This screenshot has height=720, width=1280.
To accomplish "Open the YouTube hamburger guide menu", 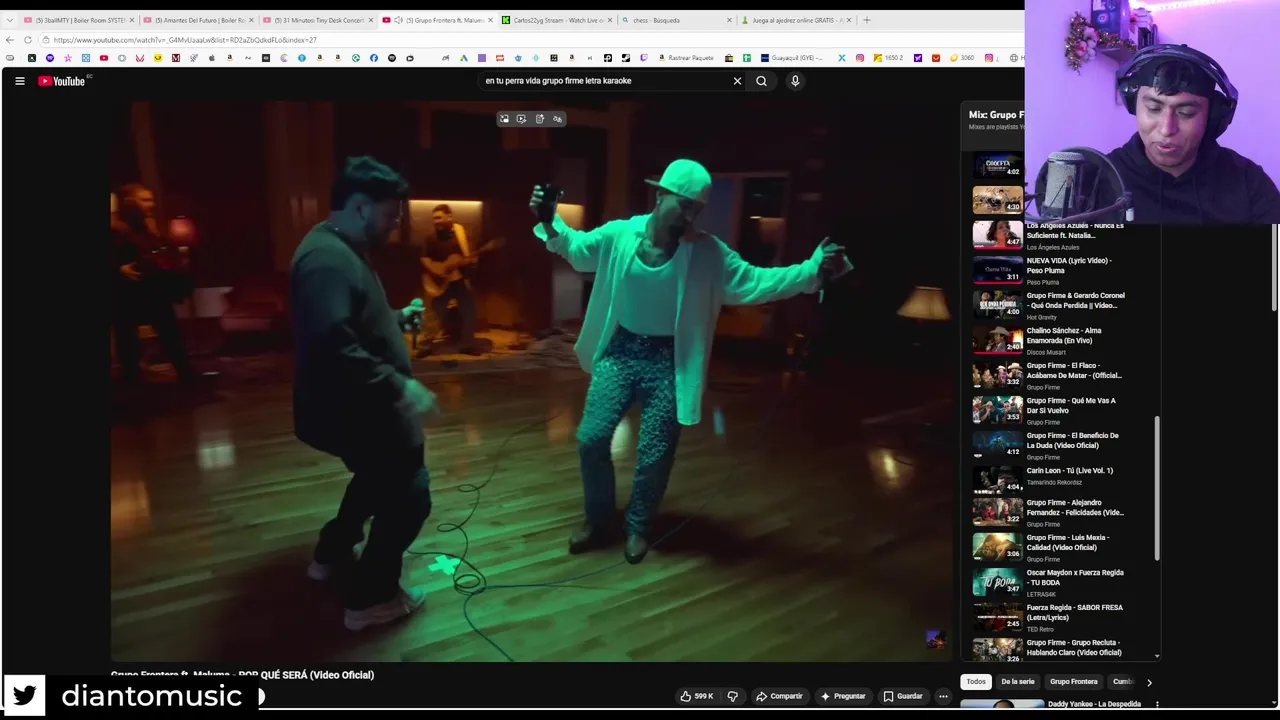I will [20, 81].
